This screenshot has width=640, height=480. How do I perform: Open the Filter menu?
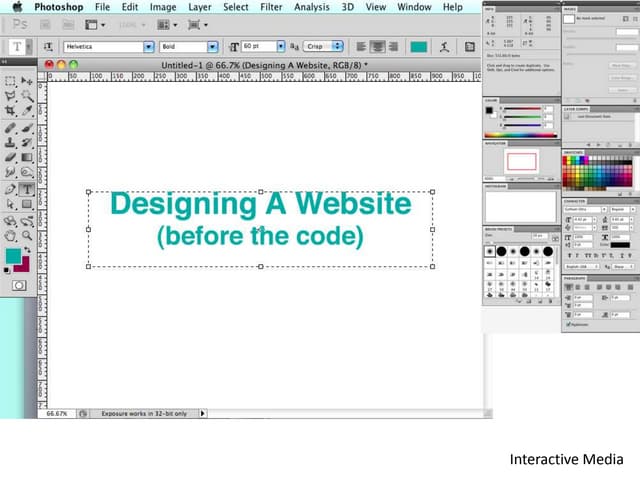pyautogui.click(x=271, y=7)
